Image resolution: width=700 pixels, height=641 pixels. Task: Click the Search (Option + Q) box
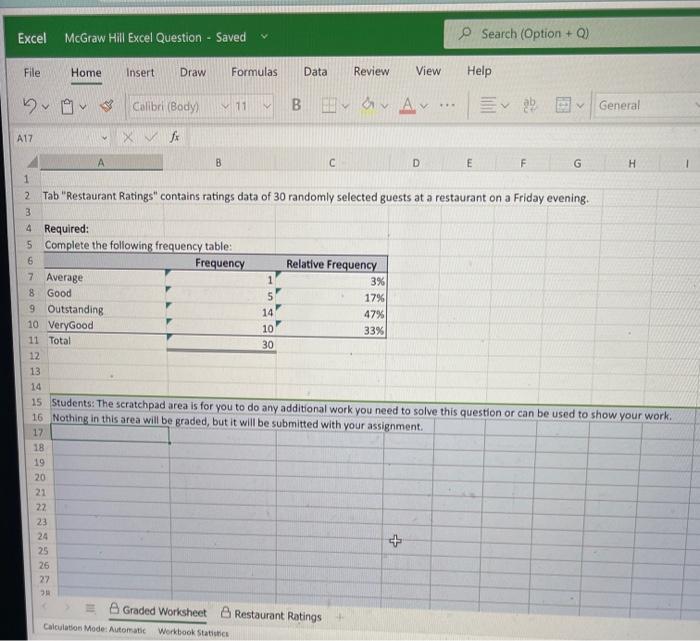point(571,33)
